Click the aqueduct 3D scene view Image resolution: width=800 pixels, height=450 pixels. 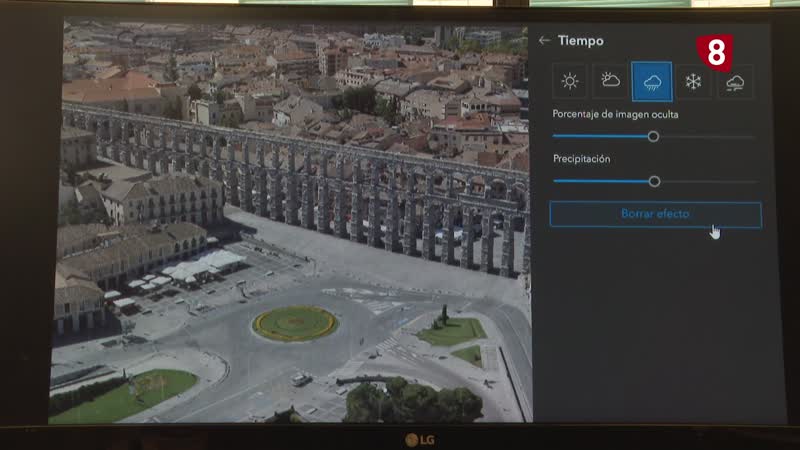(x=291, y=222)
